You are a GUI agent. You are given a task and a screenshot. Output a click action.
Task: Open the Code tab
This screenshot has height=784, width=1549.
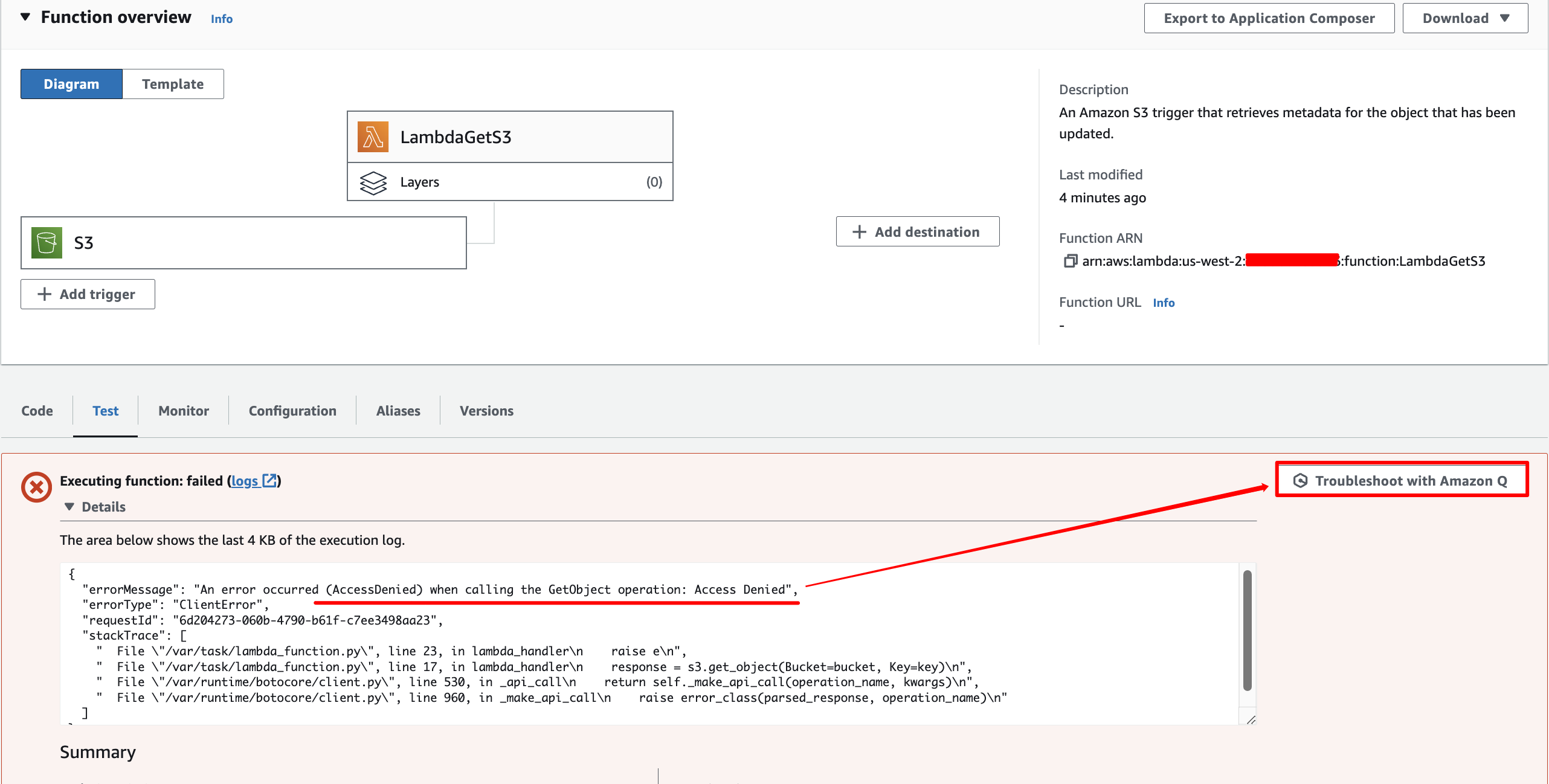pyautogui.click(x=37, y=411)
